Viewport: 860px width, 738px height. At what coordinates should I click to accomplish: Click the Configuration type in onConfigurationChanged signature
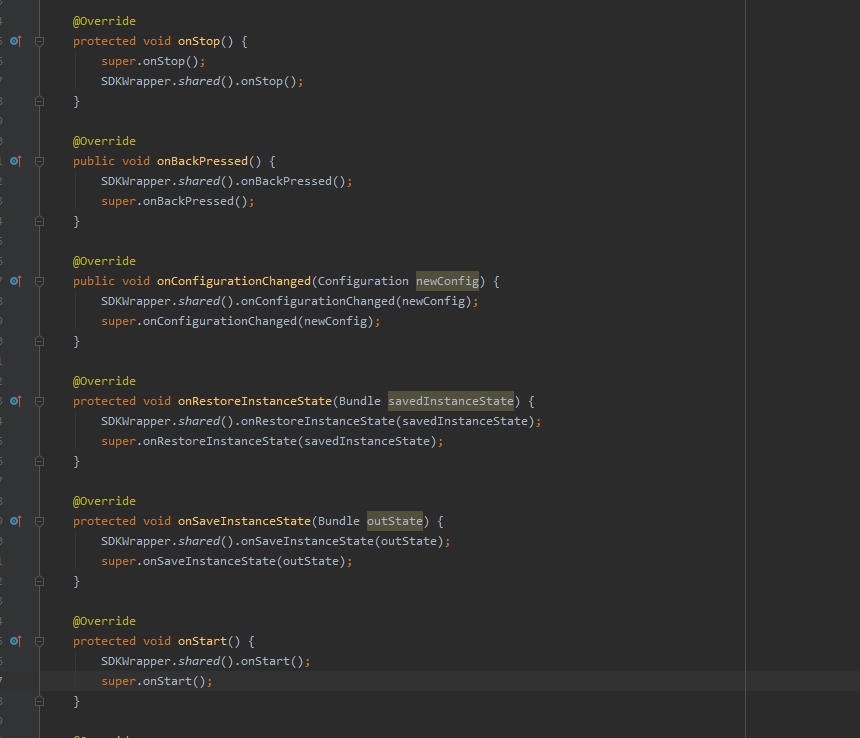tap(363, 281)
